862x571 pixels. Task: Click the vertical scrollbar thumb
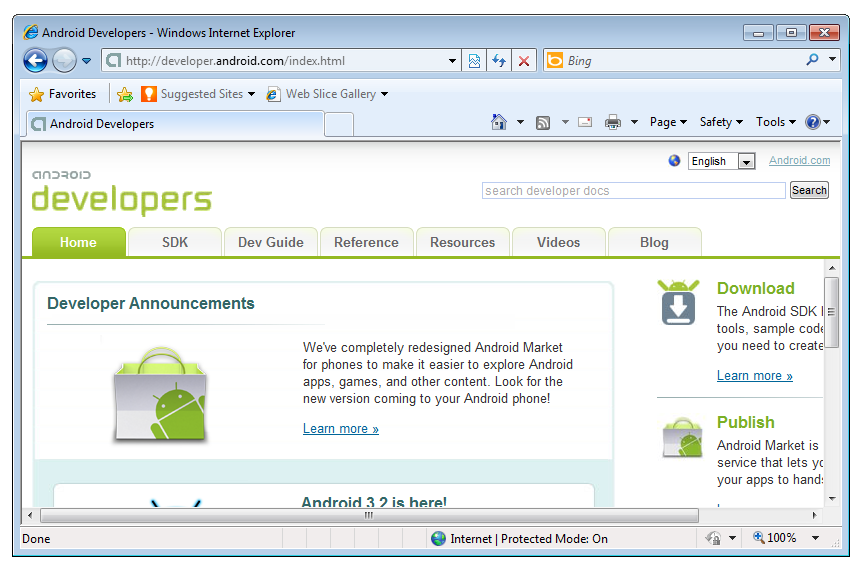pyautogui.click(x=831, y=312)
